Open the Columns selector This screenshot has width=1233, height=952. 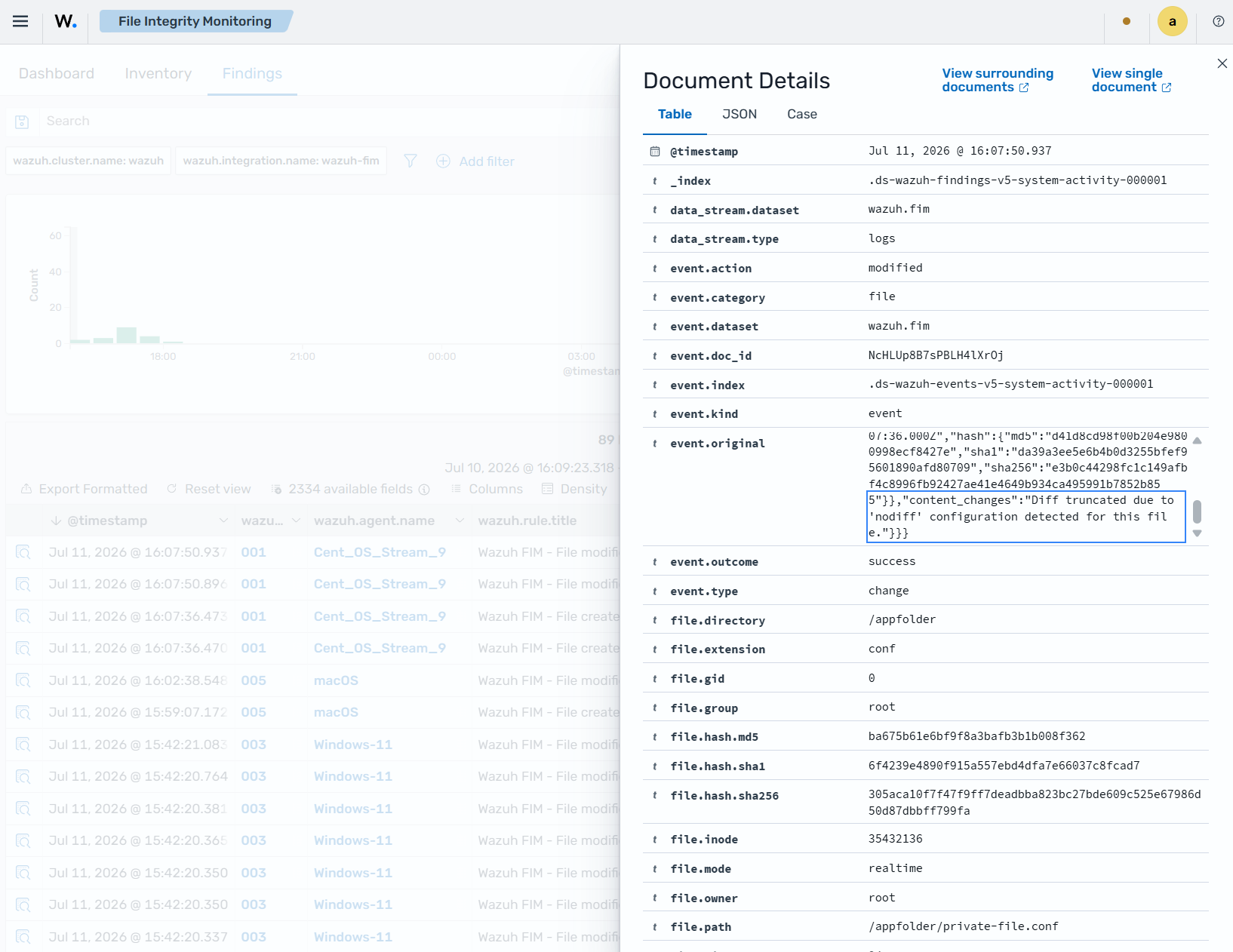pos(487,490)
